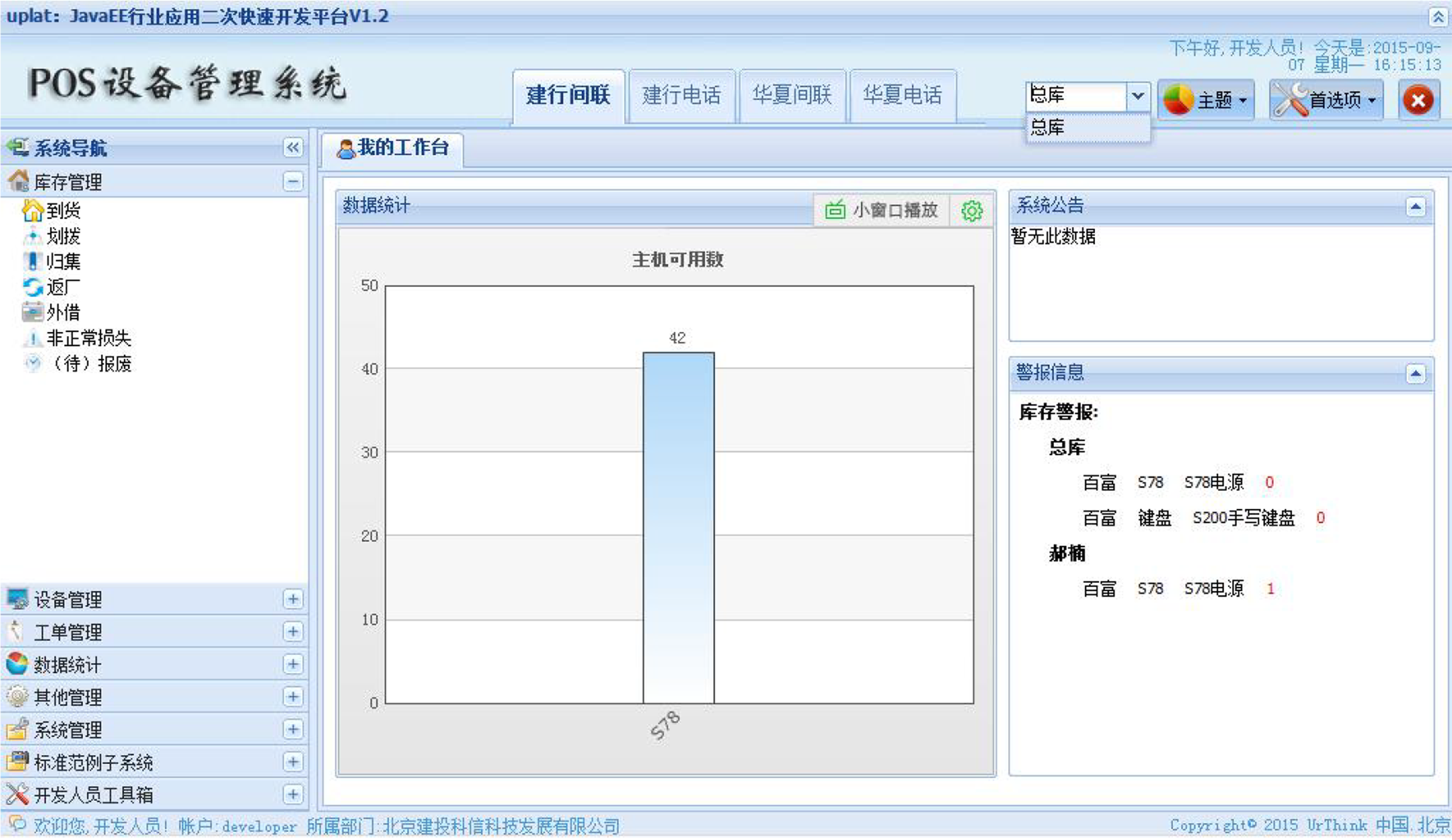Open the 总库 warehouse combo box arrow
Screen dimensions: 1452x840
tap(1137, 95)
